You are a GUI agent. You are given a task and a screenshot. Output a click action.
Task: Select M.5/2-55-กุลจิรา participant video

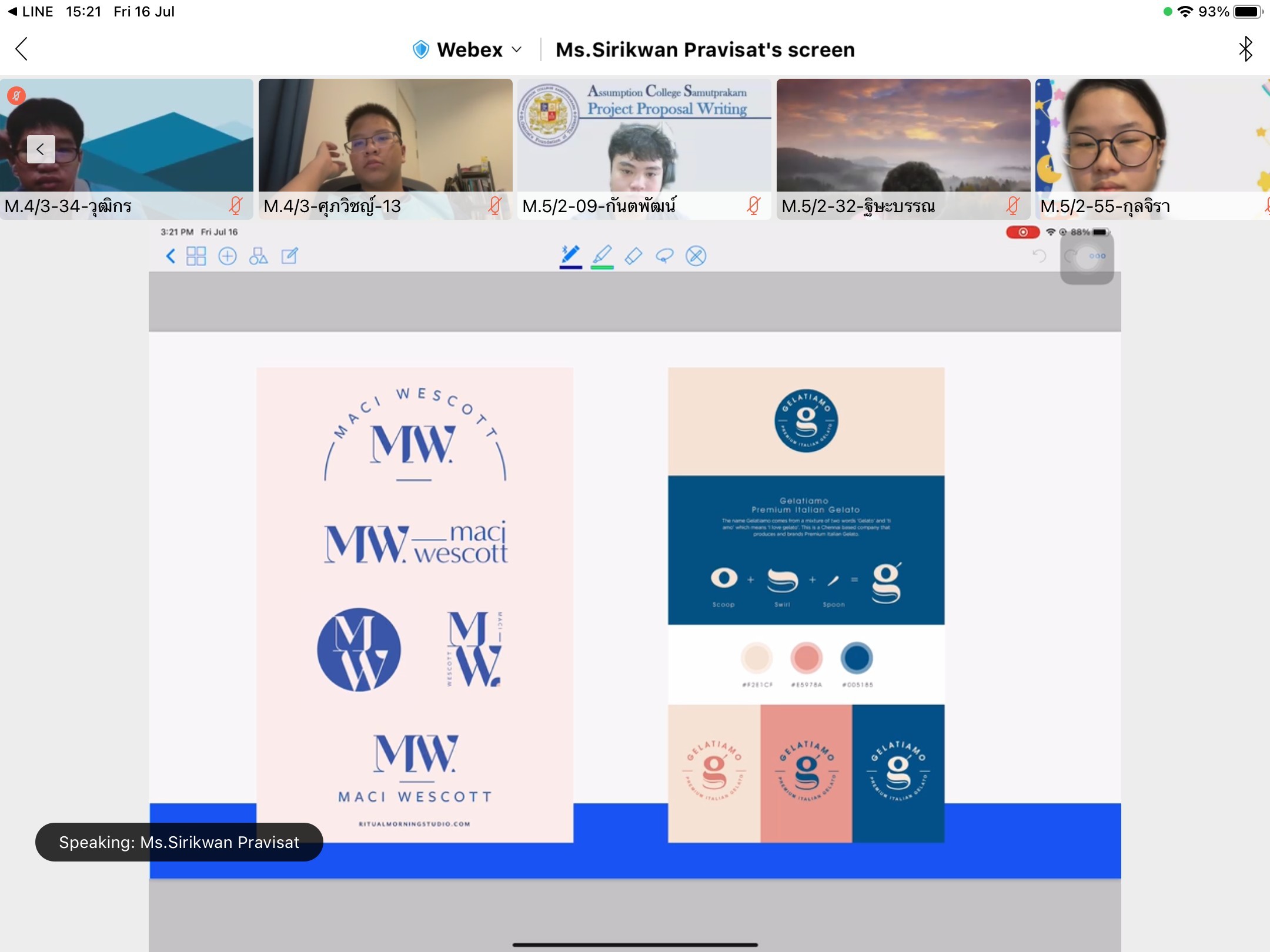coord(1152,149)
